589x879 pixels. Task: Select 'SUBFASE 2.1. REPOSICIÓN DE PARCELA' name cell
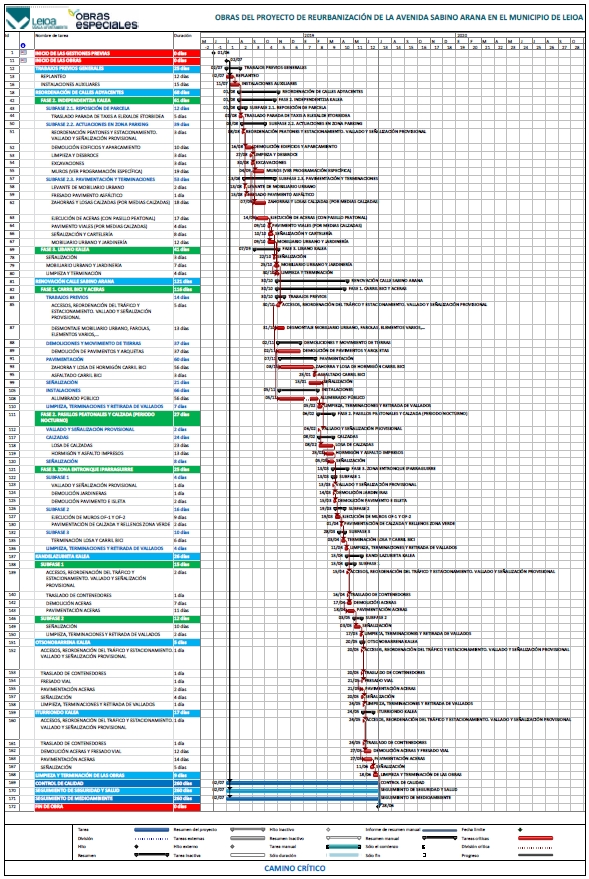tap(103, 108)
